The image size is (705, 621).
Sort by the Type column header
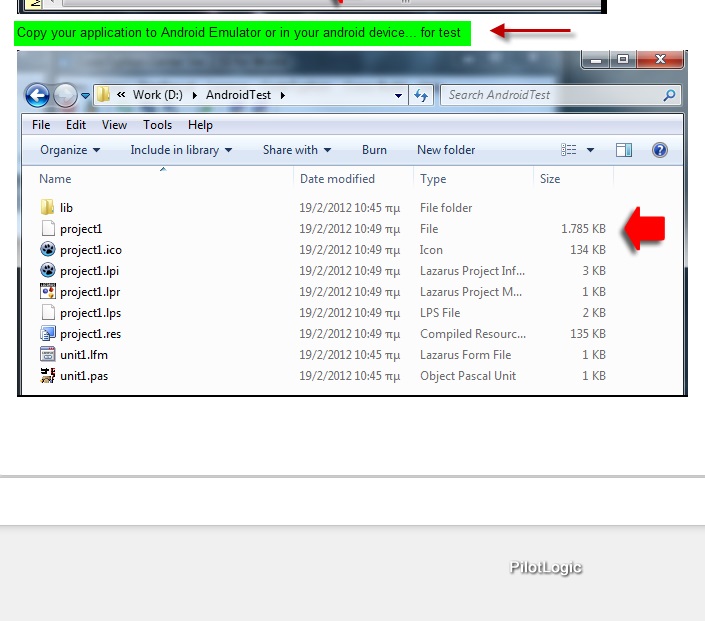pos(433,179)
